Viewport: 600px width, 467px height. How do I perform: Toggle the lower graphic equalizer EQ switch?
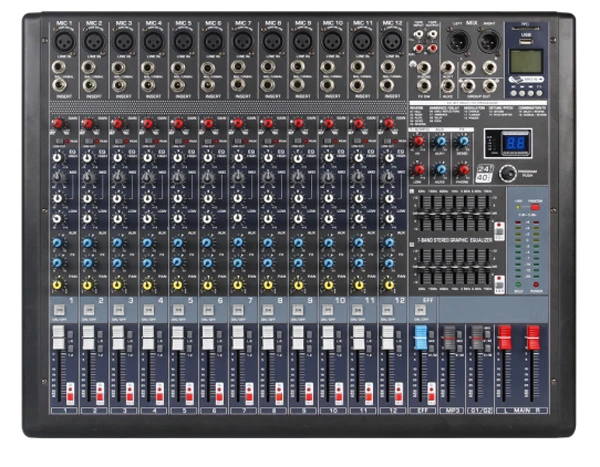pos(499,284)
